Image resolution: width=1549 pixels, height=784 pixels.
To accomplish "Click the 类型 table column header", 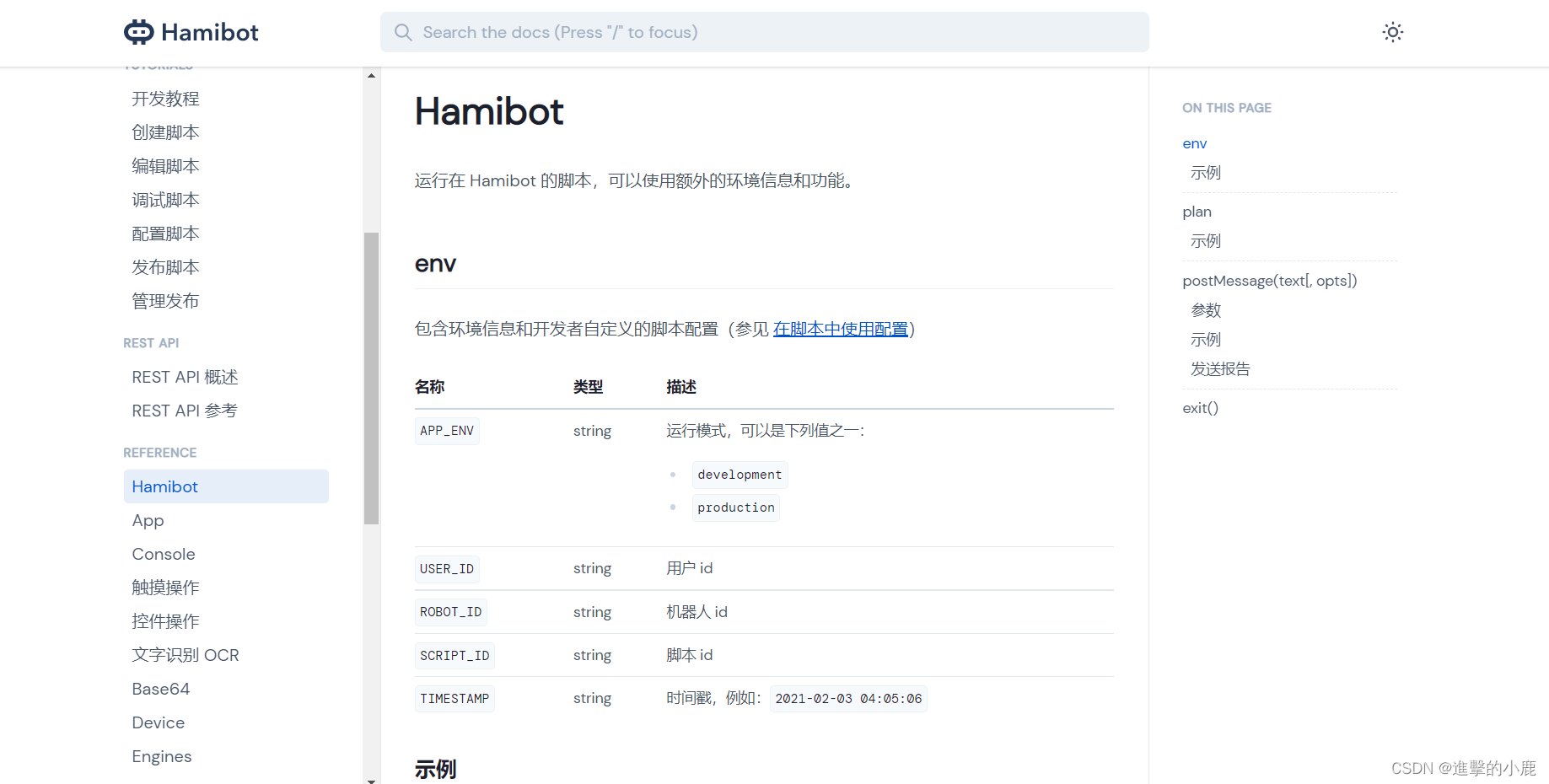I will tap(588, 387).
